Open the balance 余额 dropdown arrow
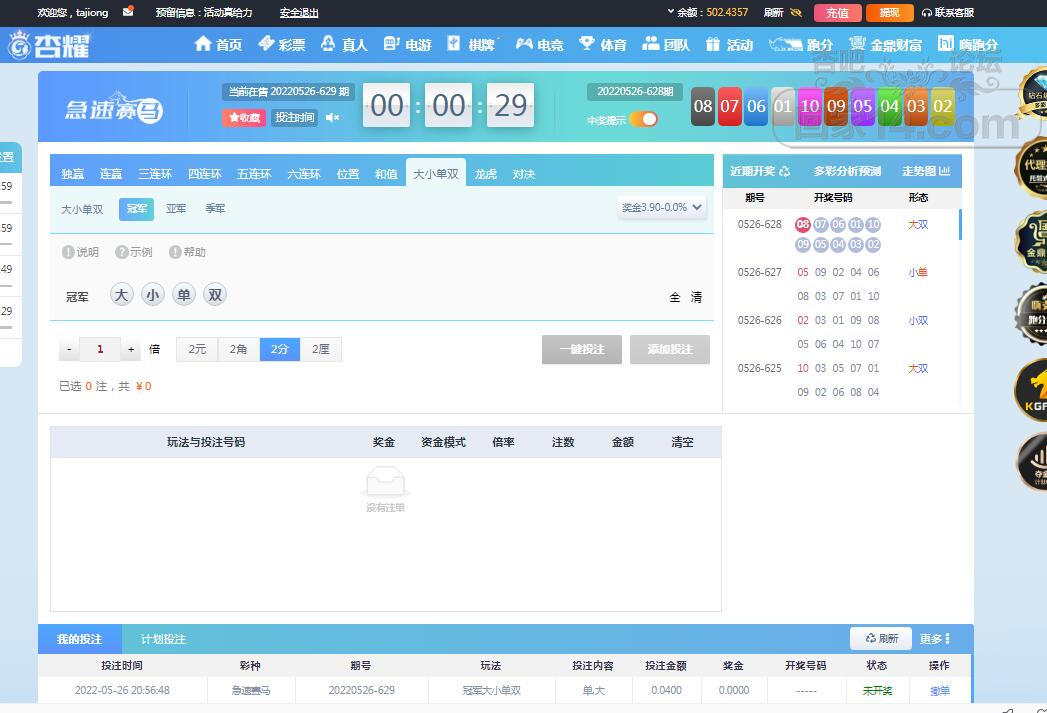The width and height of the screenshot is (1047, 713). [671, 12]
